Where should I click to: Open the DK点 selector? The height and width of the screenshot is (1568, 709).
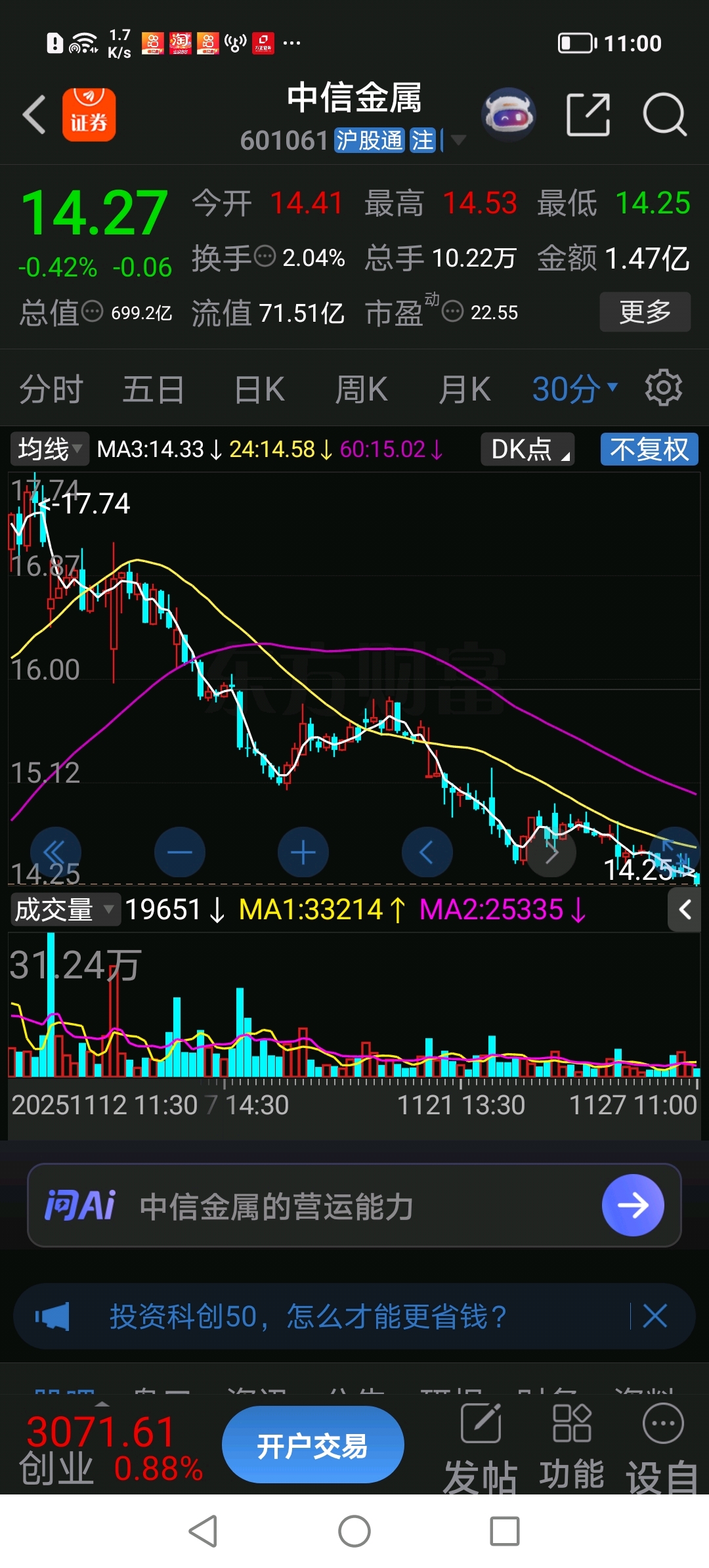click(x=528, y=449)
